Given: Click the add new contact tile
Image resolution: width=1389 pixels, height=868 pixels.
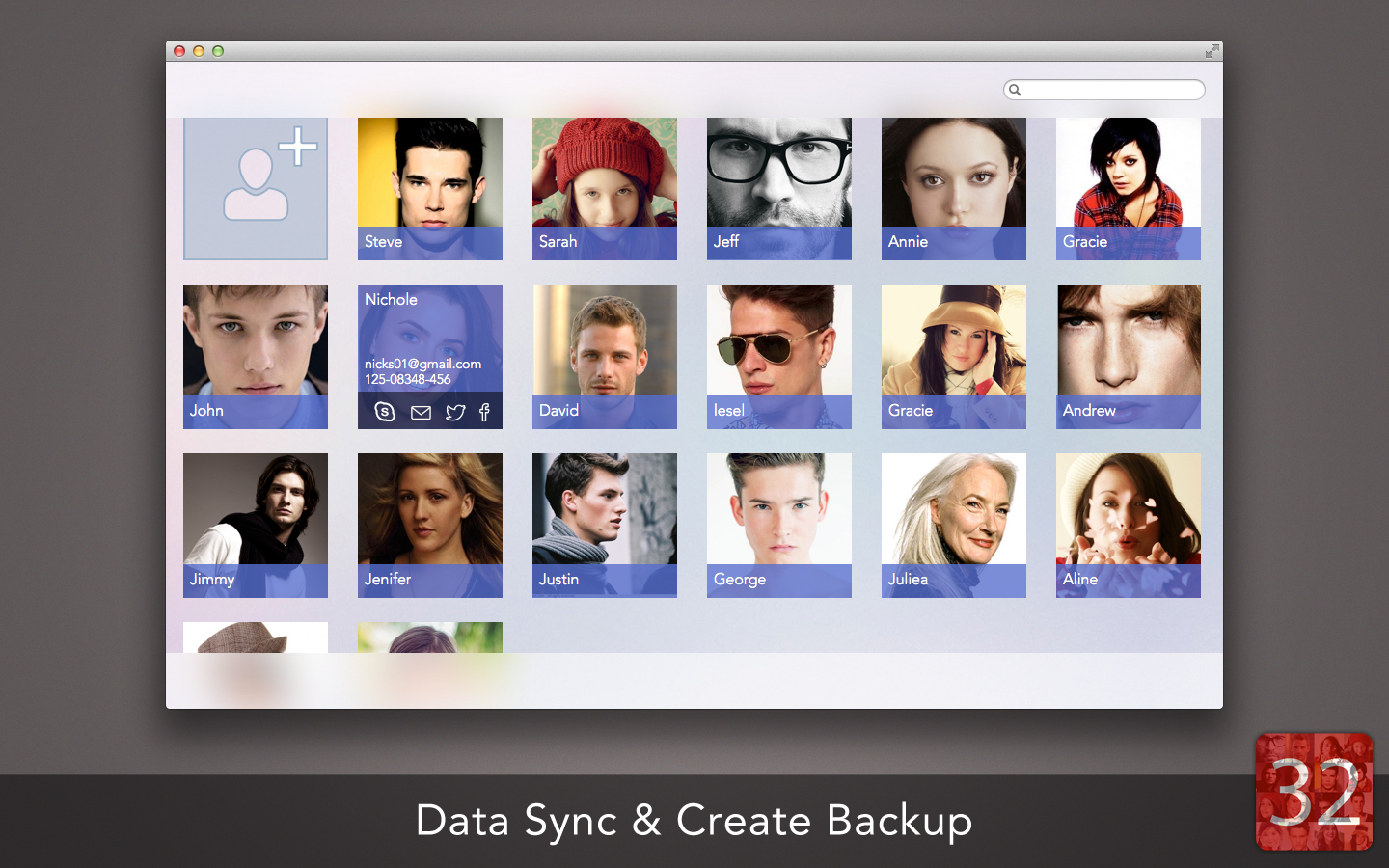Looking at the screenshot, I should [256, 189].
